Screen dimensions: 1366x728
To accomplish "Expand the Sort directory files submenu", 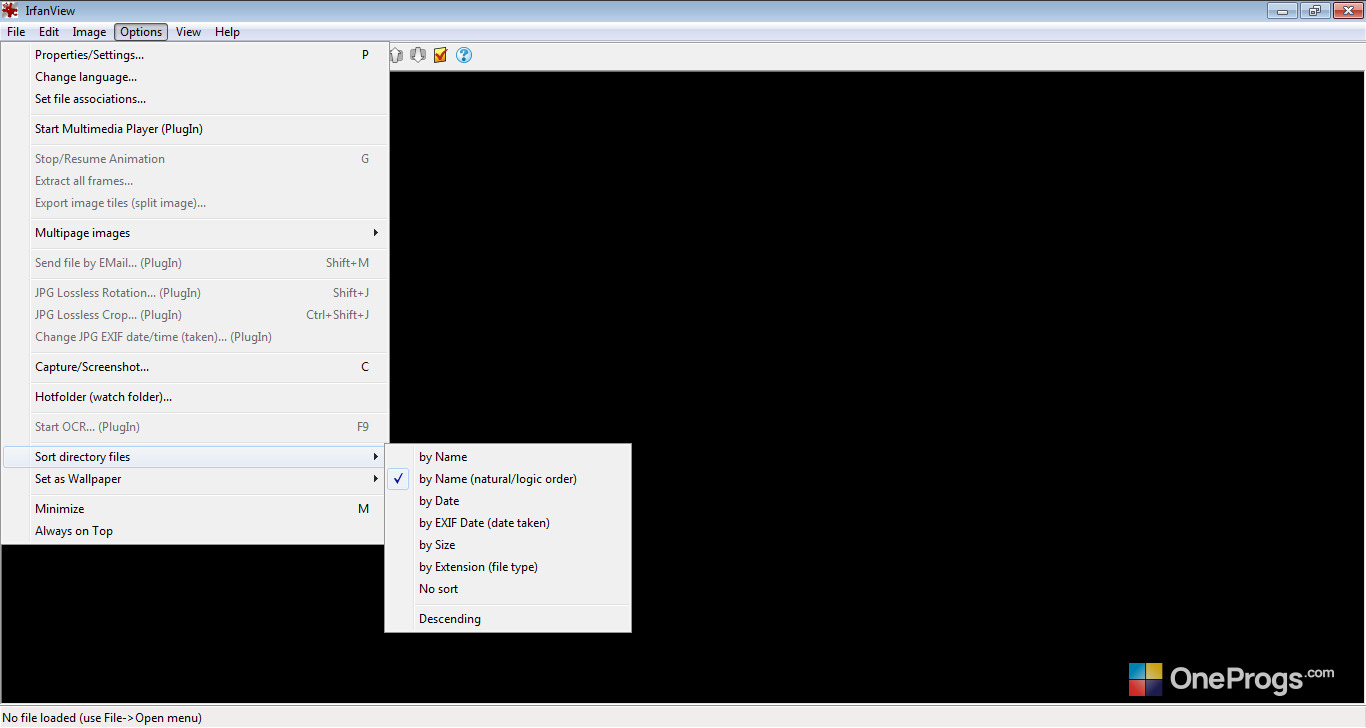I will (x=195, y=457).
